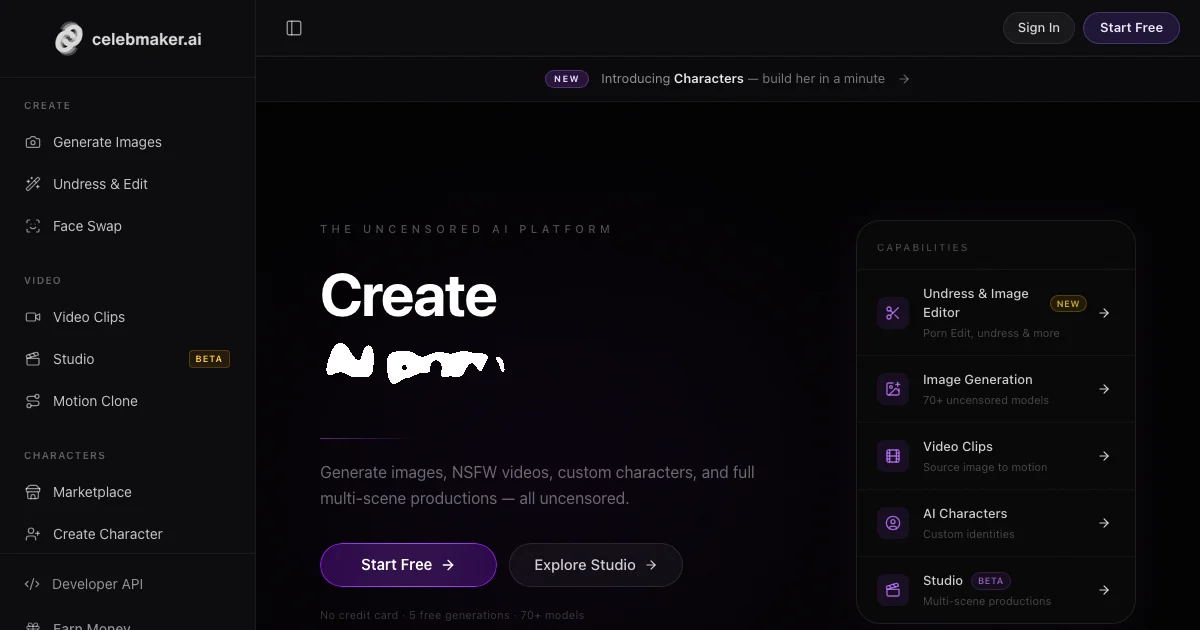
Task: Click the paragraph starting Generate images, NSFW videos
Action: coord(537,485)
